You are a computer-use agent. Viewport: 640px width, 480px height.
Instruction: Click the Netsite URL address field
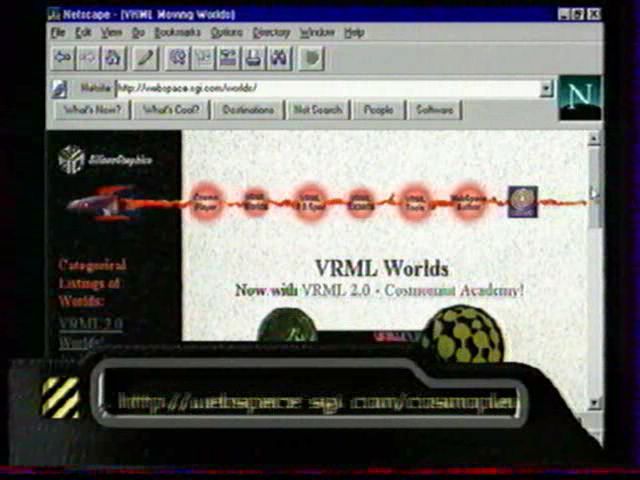[x=328, y=89]
